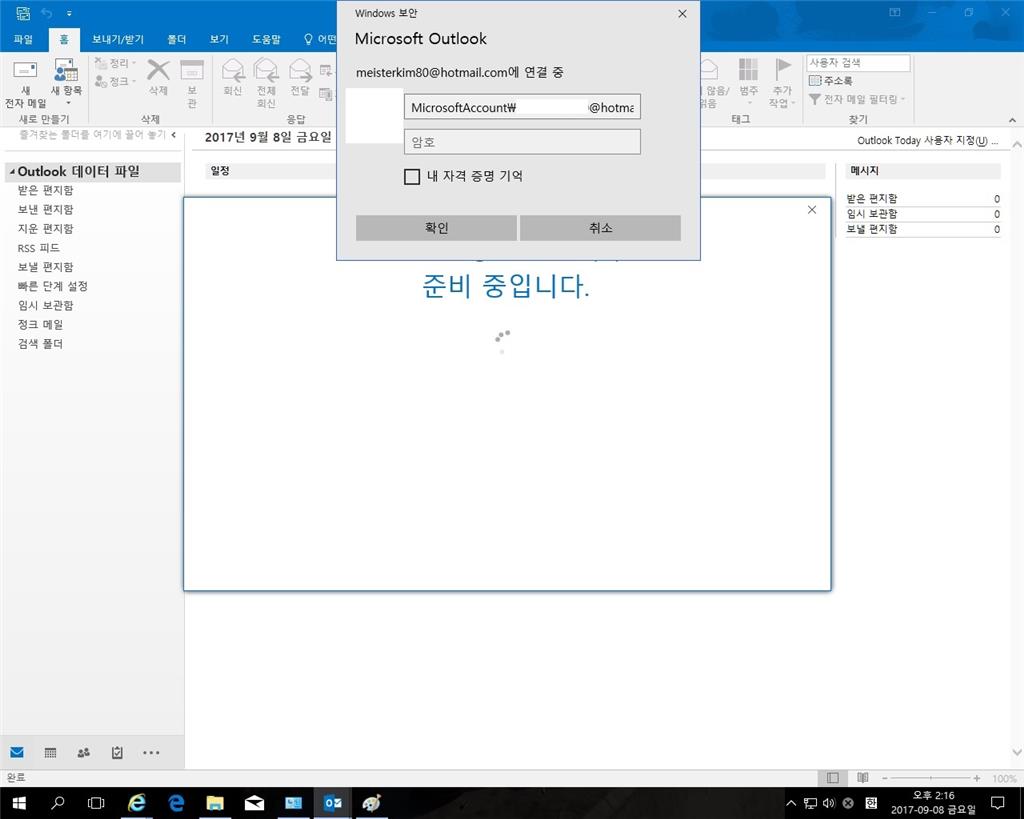Viewport: 1024px width, 819px height.
Task: Open the Microsoft Edge taskbar icon
Action: [x=176, y=803]
